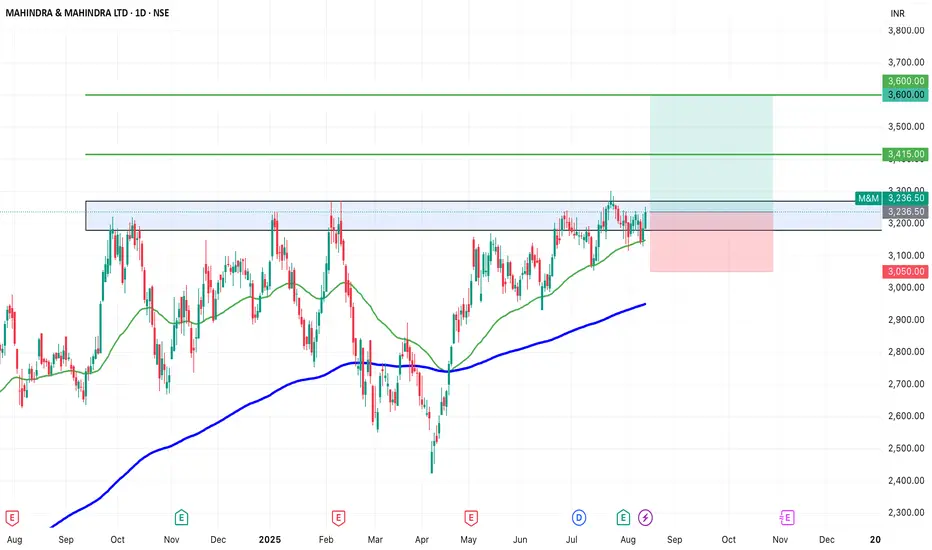Click the Feb time axis label
This screenshot has width=932, height=550.
click(326, 539)
